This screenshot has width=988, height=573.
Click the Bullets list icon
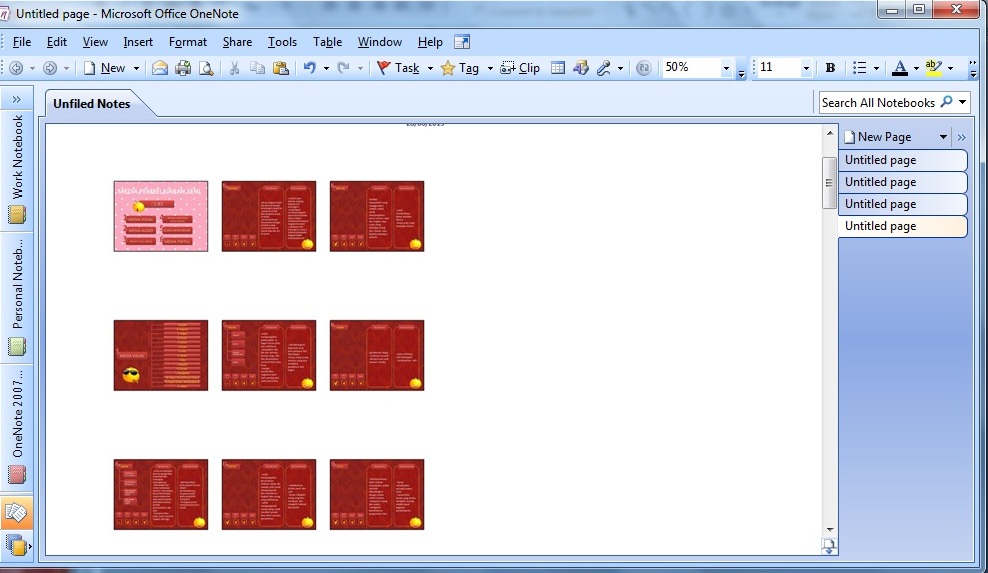pos(859,68)
